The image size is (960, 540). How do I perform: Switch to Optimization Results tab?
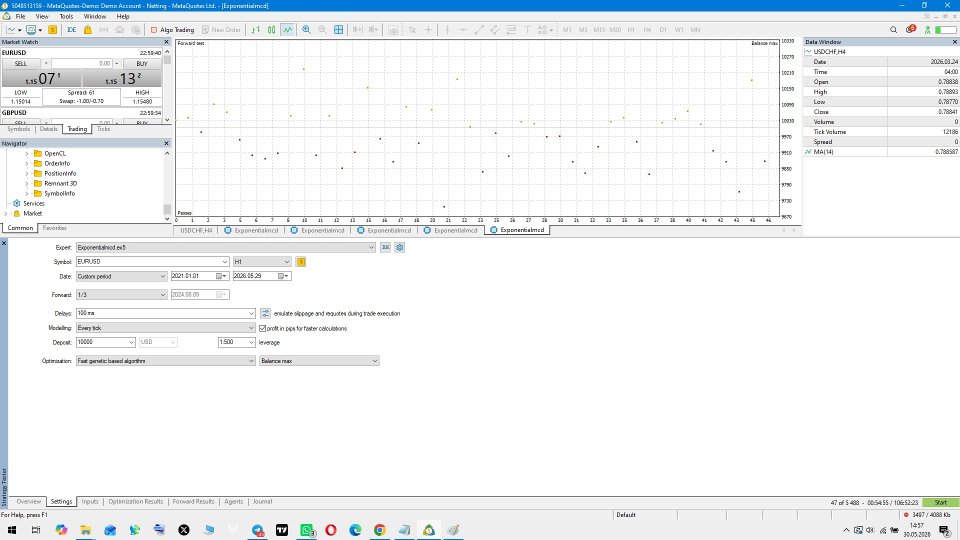136,501
